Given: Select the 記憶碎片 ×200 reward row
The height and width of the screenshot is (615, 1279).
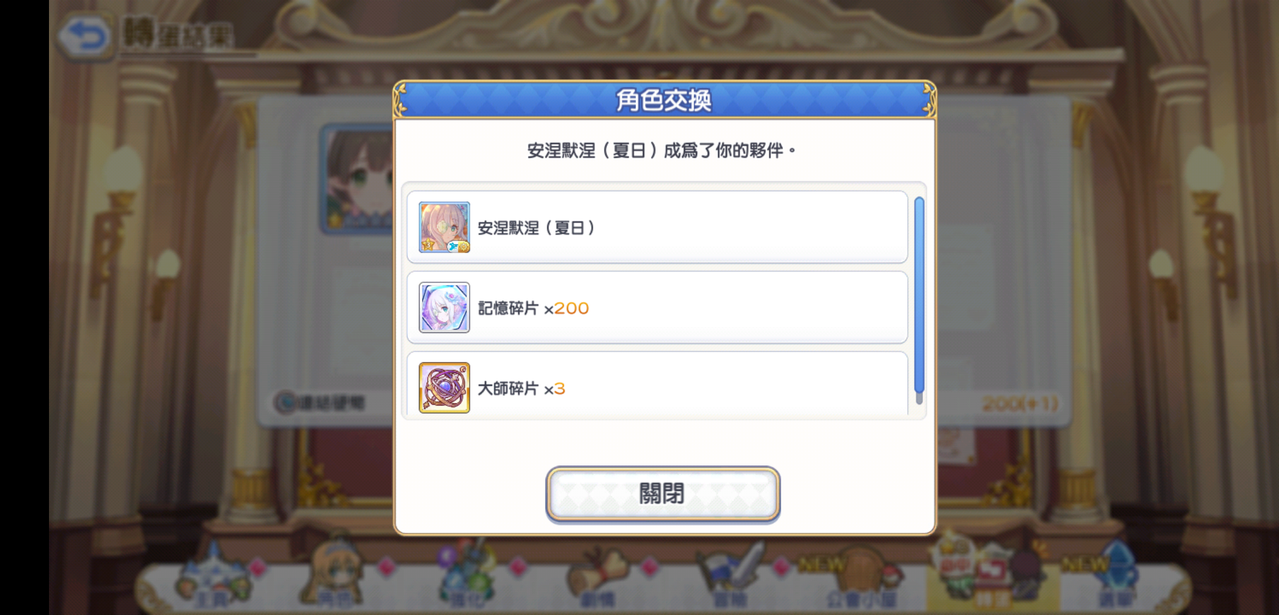Looking at the screenshot, I should click(657, 307).
